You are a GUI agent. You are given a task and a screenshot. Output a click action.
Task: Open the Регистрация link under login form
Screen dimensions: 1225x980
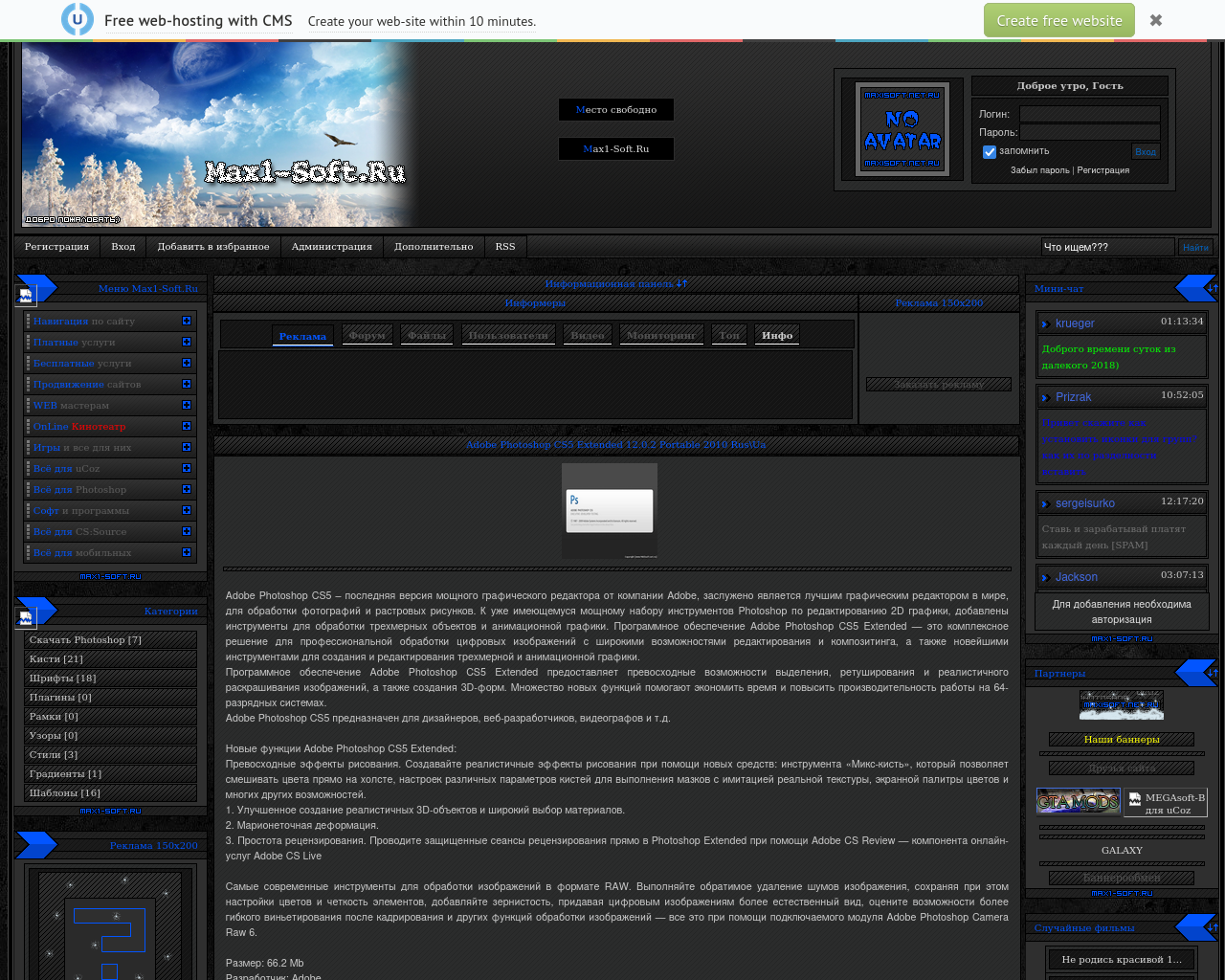coord(1103,170)
